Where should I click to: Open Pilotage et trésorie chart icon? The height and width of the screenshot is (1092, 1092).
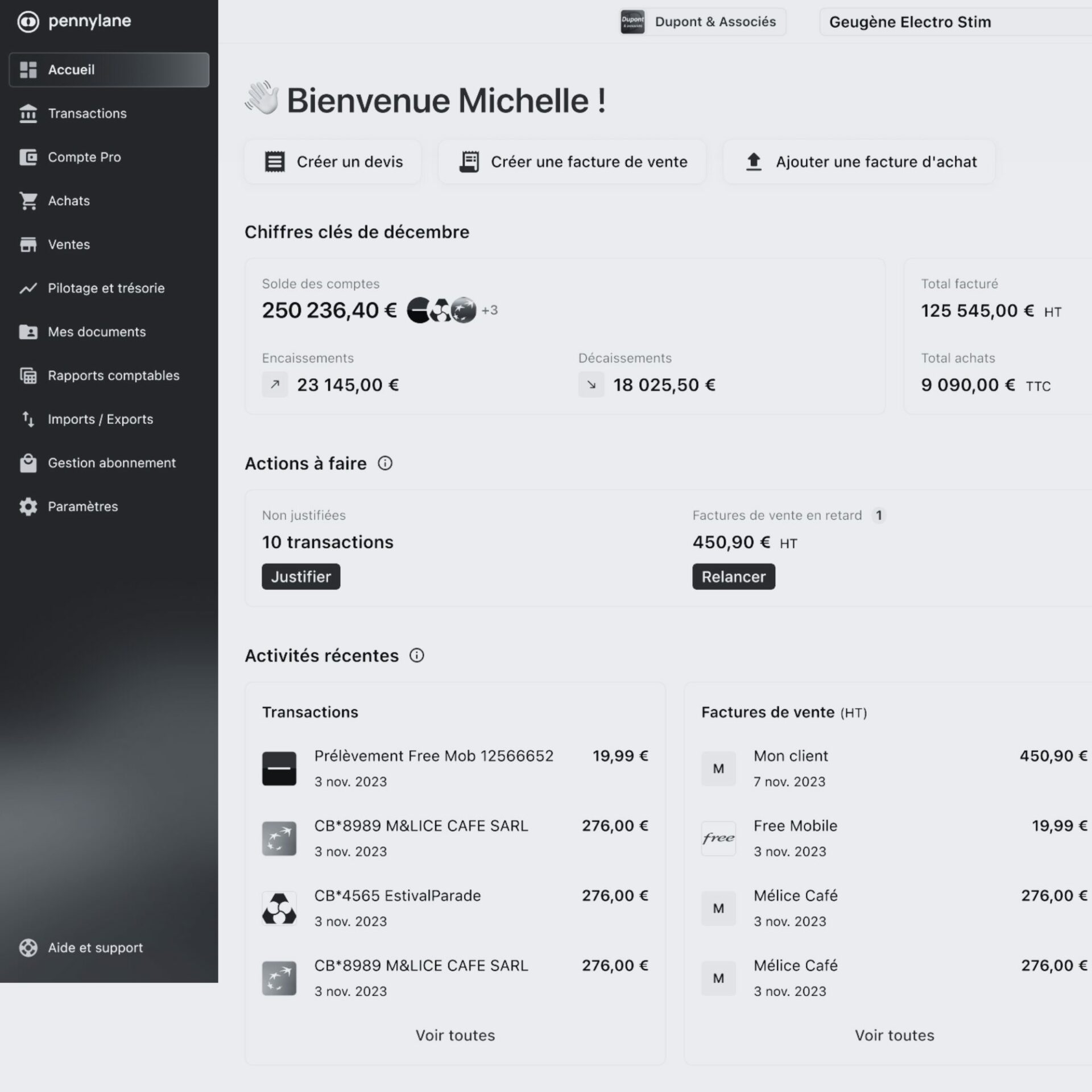click(28, 288)
